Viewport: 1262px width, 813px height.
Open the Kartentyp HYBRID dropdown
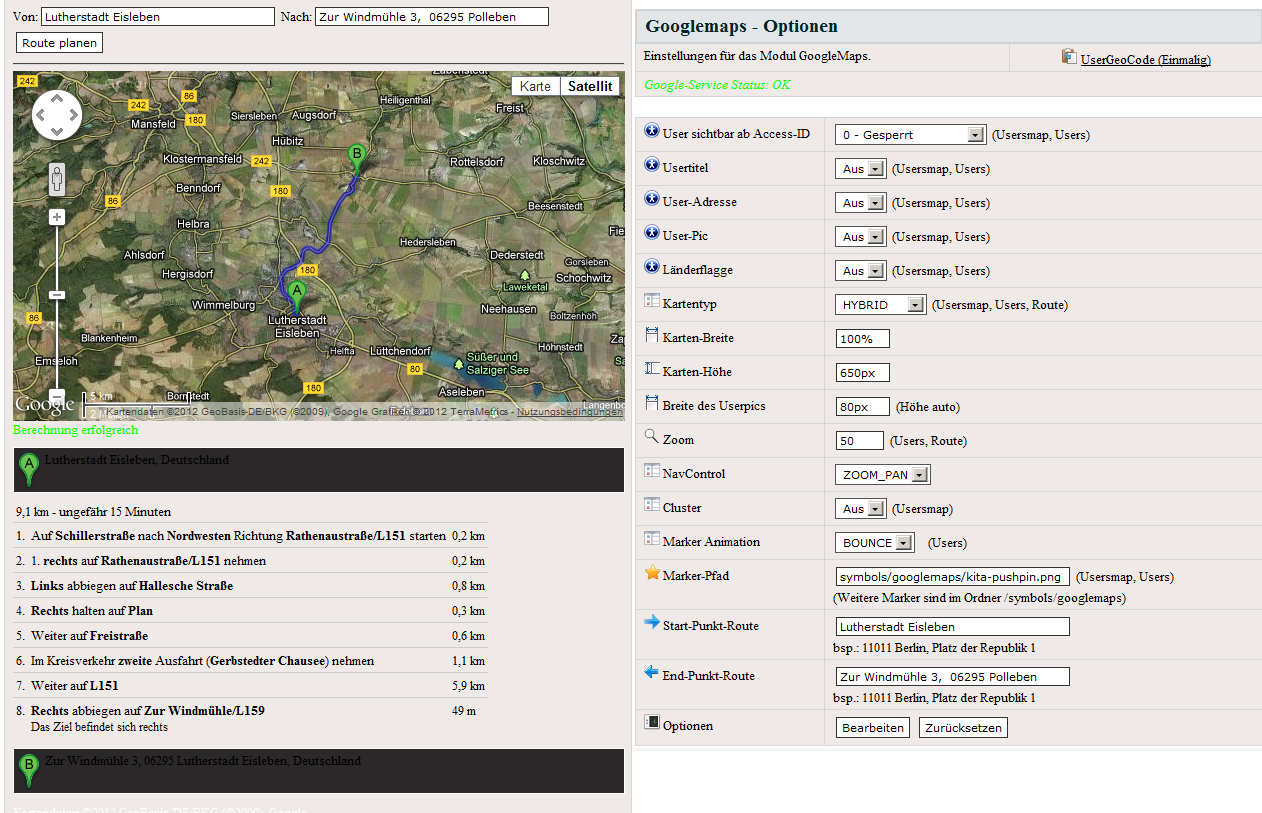[881, 305]
